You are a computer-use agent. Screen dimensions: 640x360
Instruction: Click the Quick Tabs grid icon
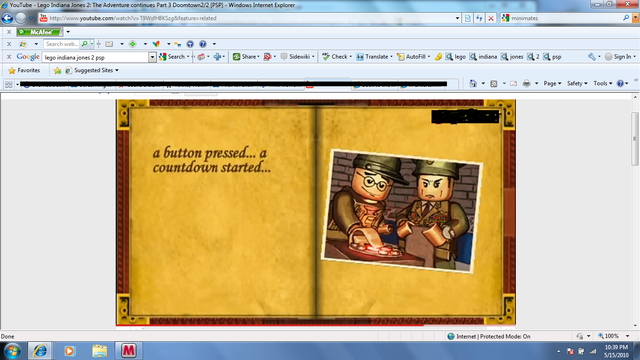tap(9, 84)
